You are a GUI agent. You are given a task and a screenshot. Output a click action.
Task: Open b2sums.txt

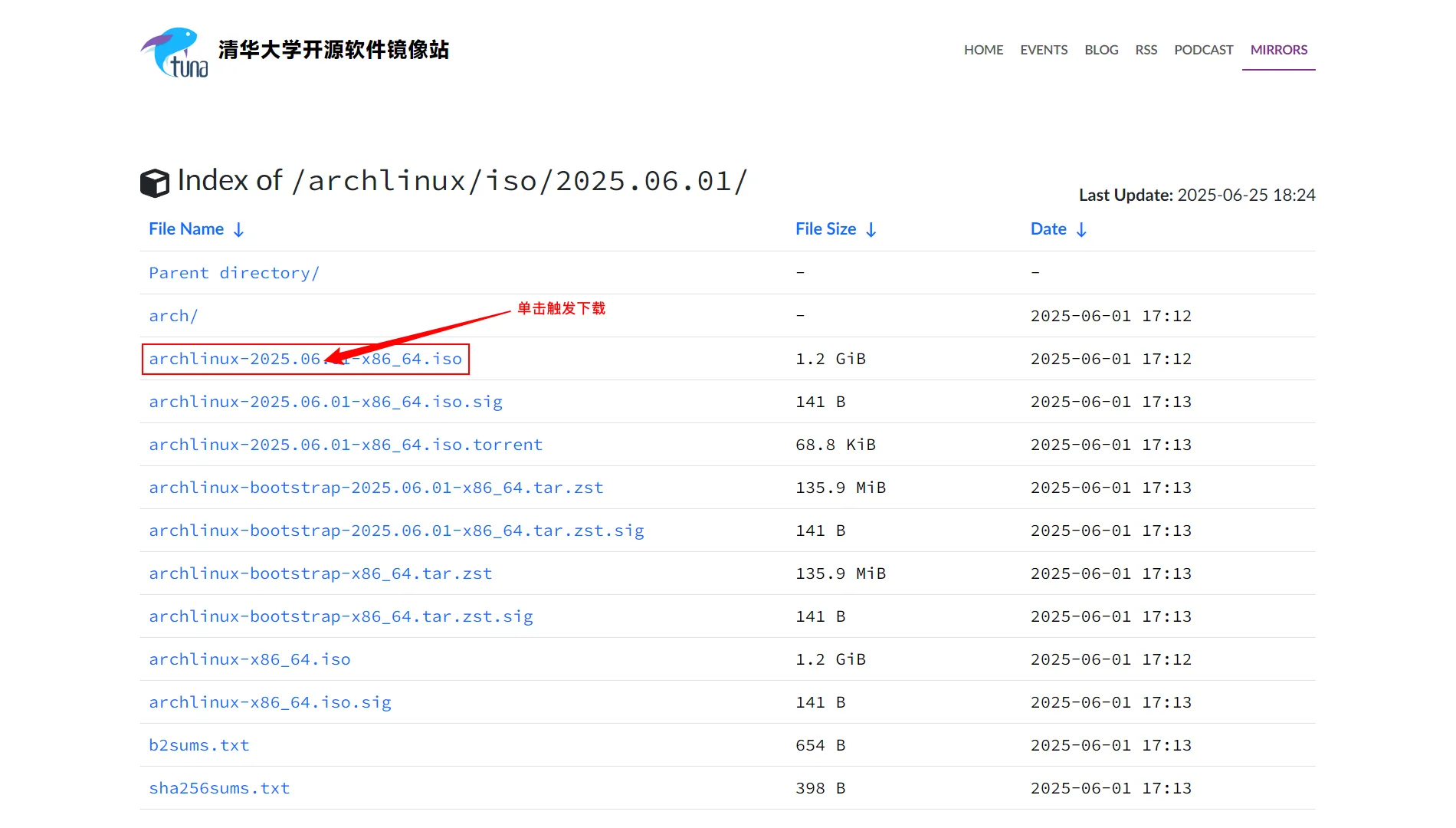(199, 745)
